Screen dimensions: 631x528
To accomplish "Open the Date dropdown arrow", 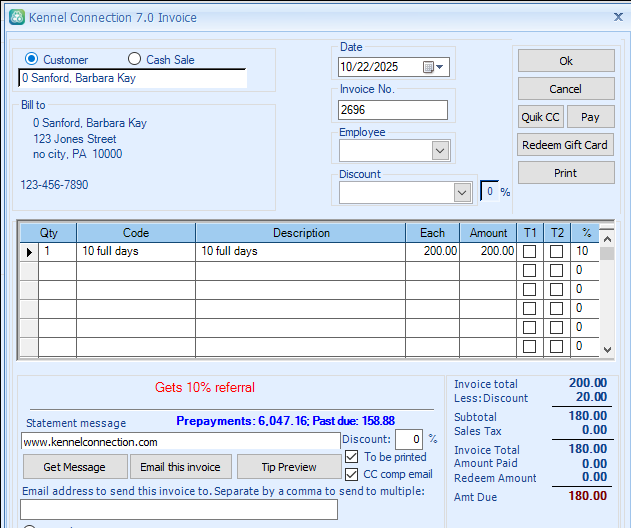I will [x=441, y=68].
